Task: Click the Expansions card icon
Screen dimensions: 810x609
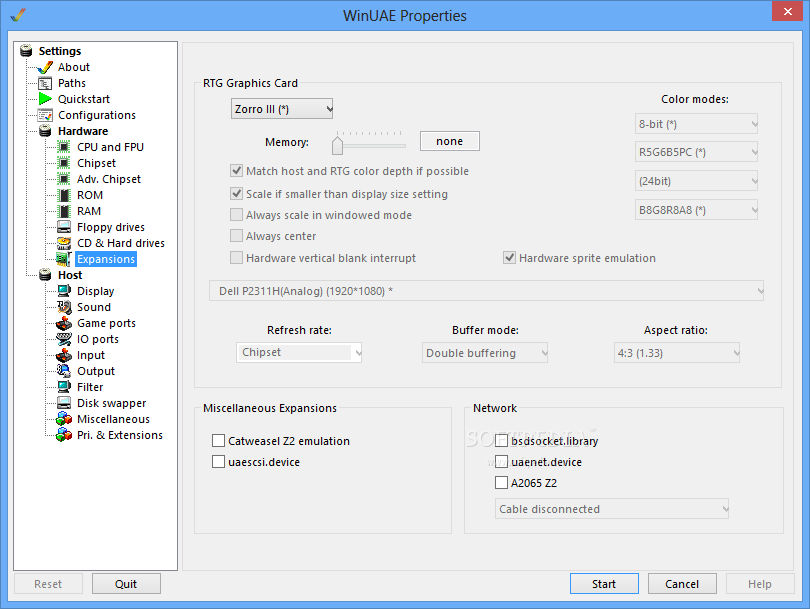Action: coord(64,259)
